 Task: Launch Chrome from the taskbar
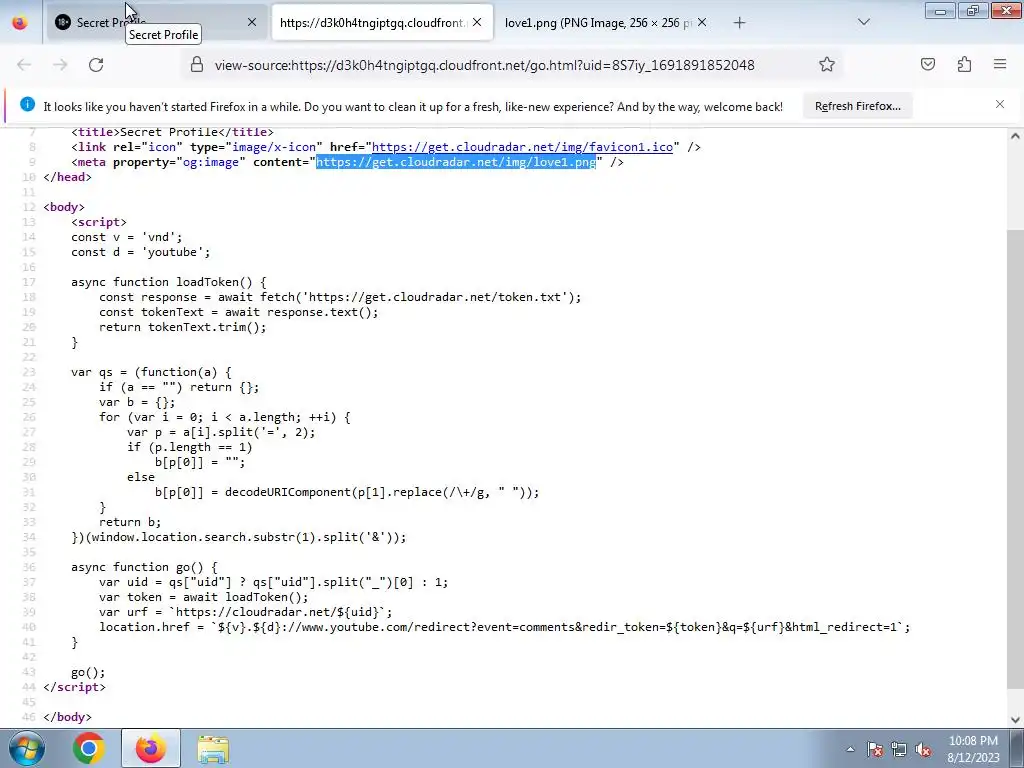coord(89,748)
